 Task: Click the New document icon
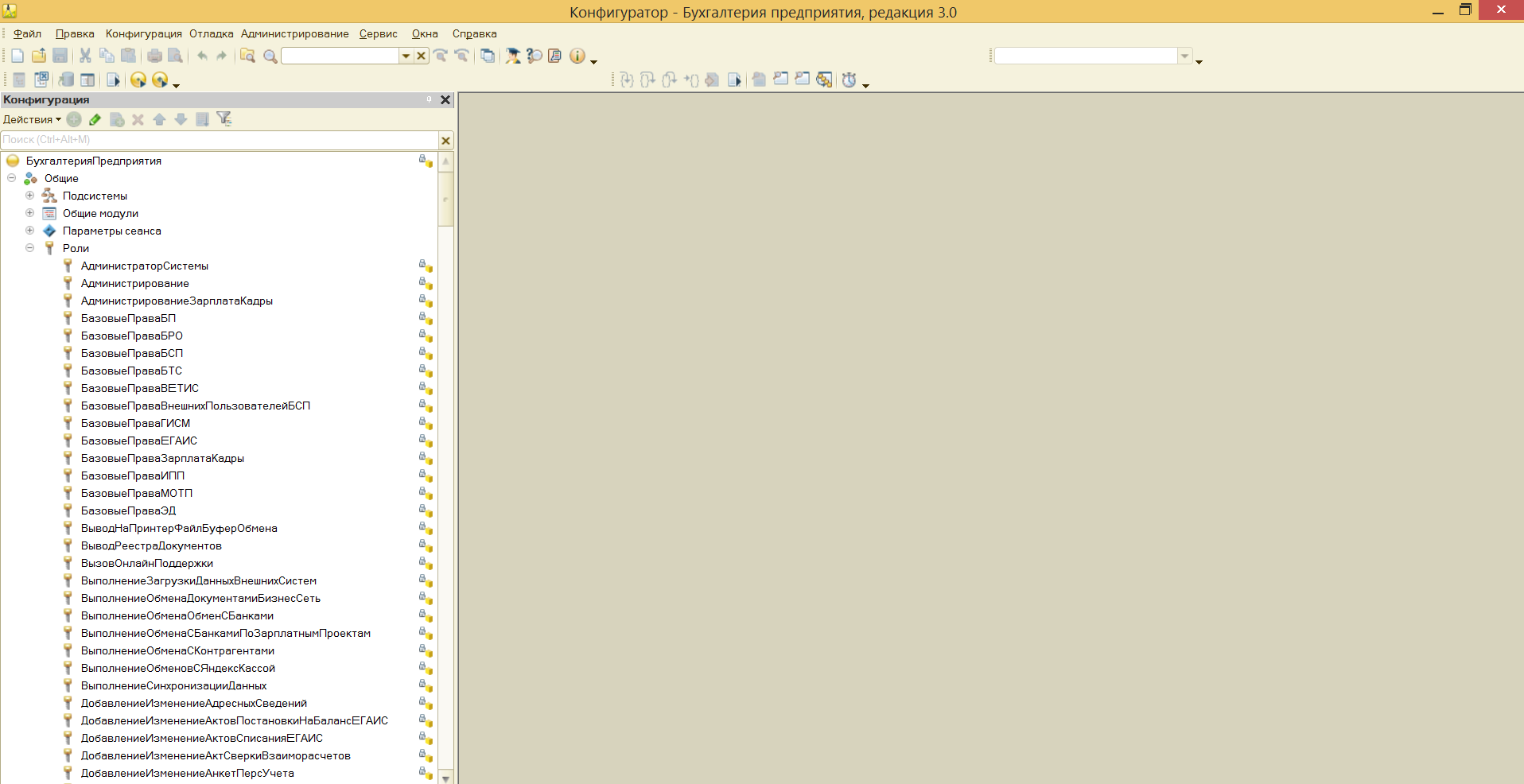tap(17, 56)
